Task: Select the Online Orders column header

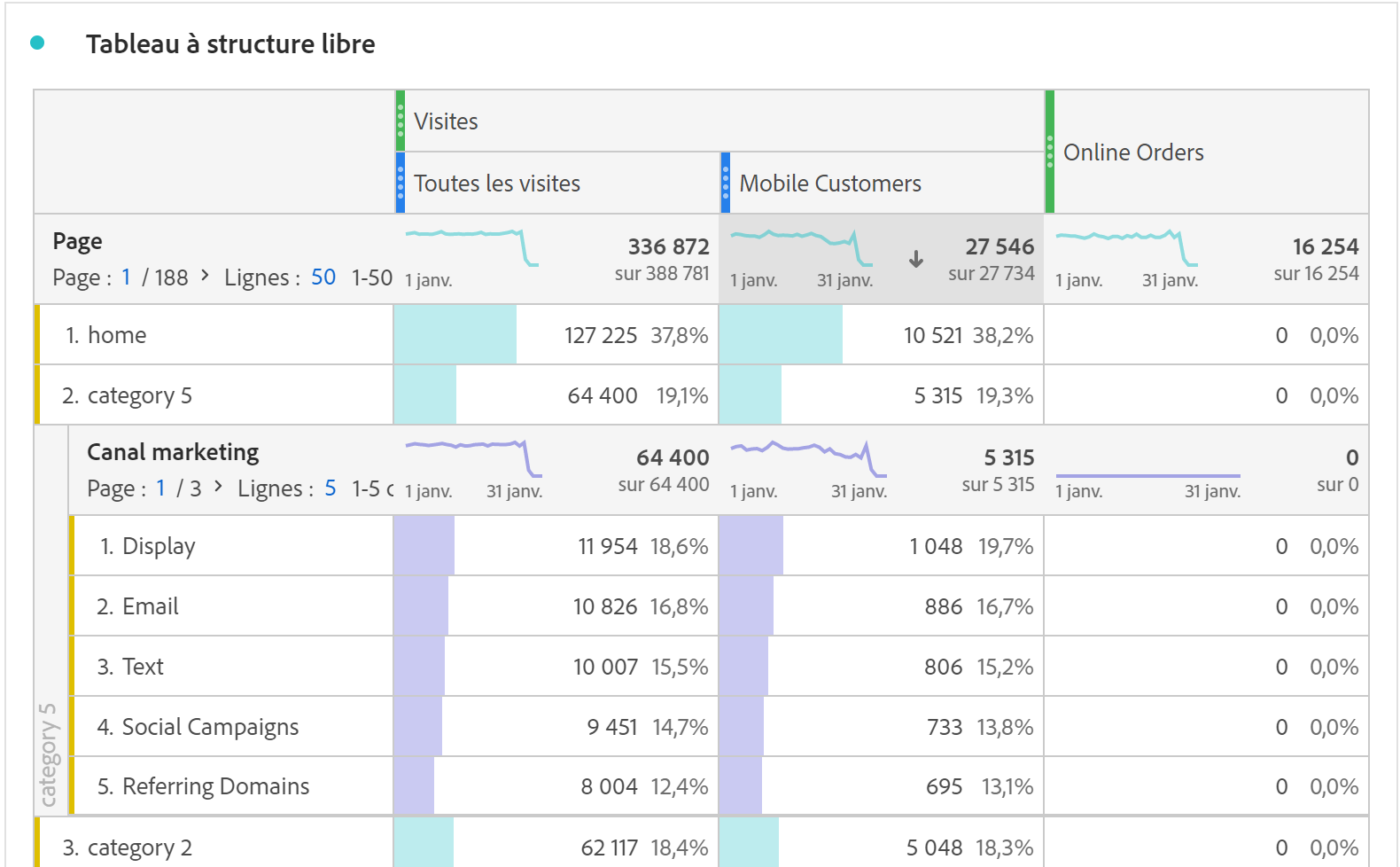Action: pyautogui.click(x=1207, y=152)
